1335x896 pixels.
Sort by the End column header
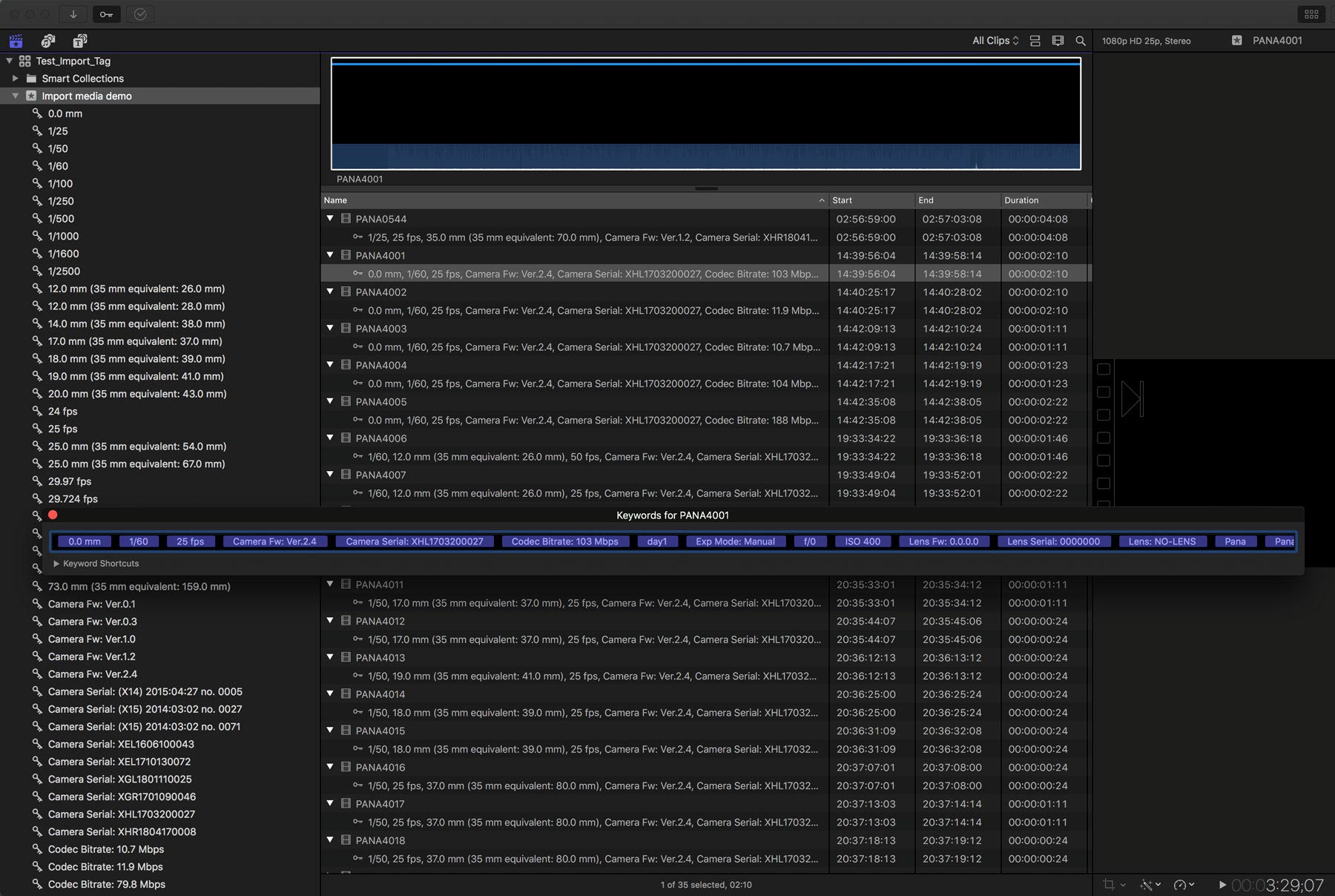click(x=957, y=200)
